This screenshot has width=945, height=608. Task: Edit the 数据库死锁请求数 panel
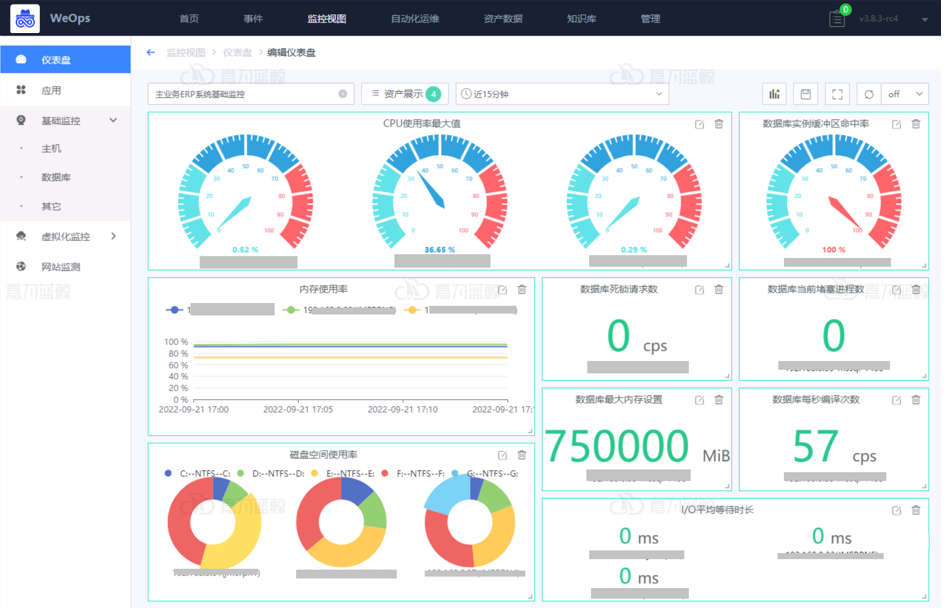point(699,290)
